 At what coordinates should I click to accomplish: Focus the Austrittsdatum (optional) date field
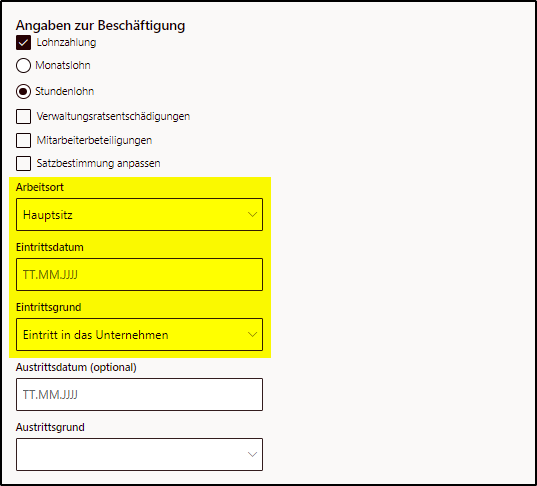point(139,395)
